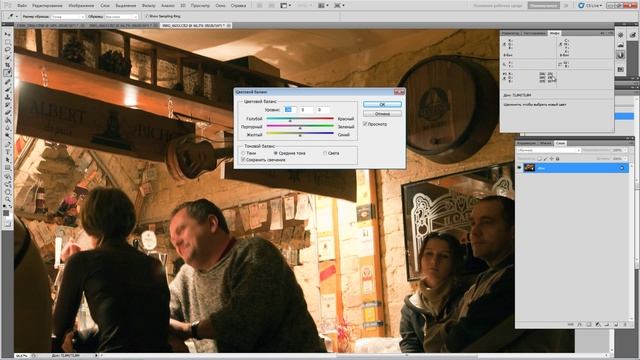Hide the layer using its eye icon
Viewport: 640px width, 360px height.
click(x=520, y=168)
